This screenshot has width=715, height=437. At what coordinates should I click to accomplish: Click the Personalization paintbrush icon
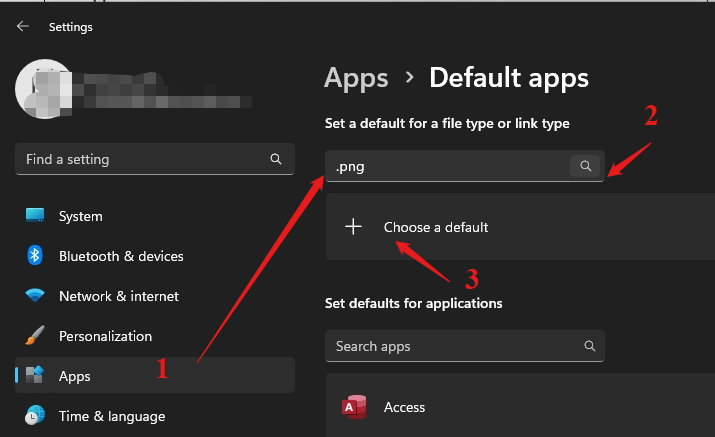[35, 335]
